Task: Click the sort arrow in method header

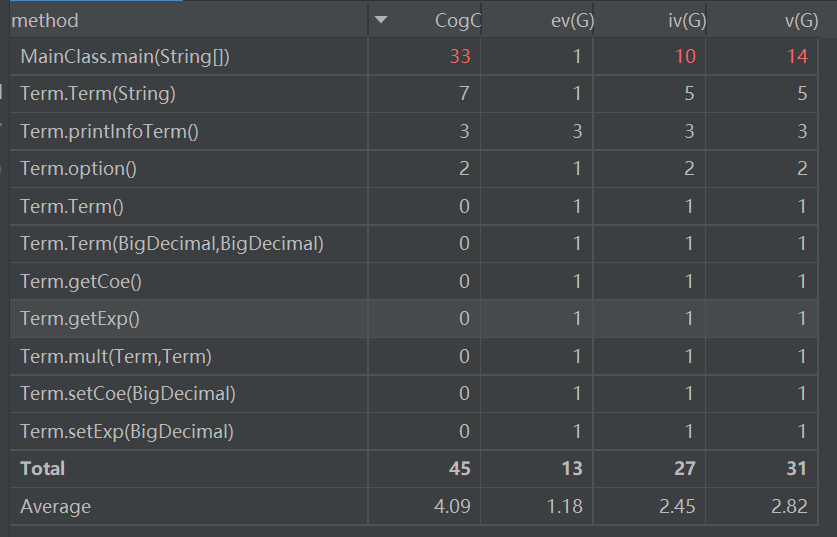Action: click(380, 20)
